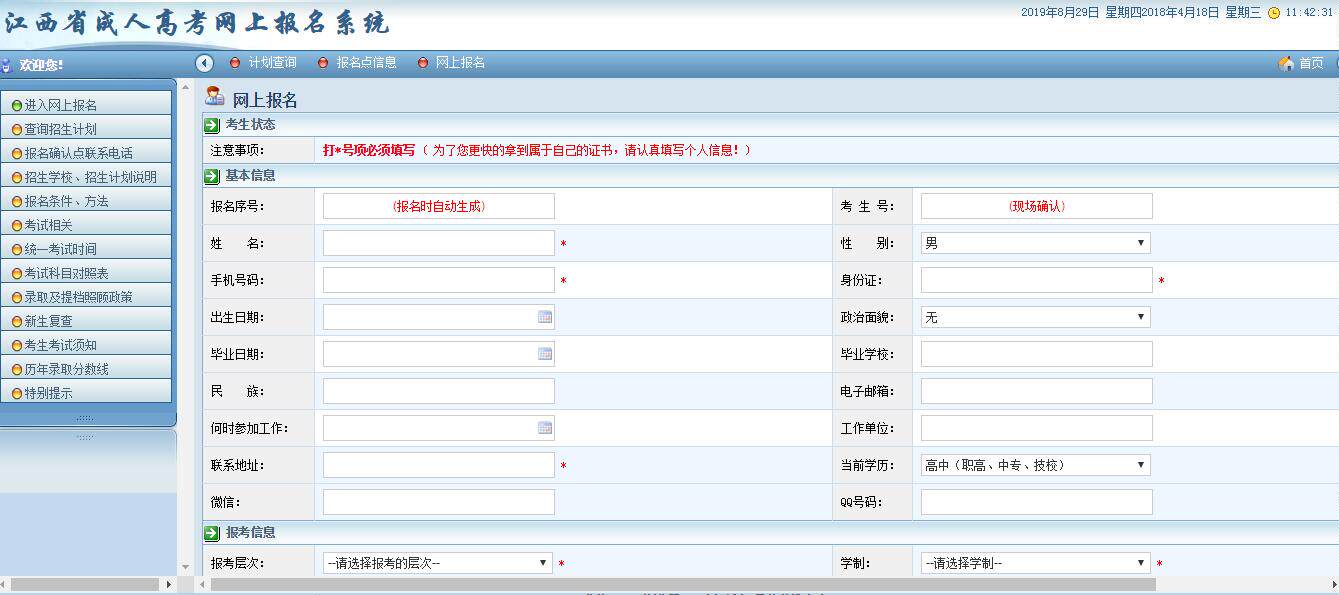
Task: Expand the 政治面貌 dropdown
Action: pos(1035,317)
